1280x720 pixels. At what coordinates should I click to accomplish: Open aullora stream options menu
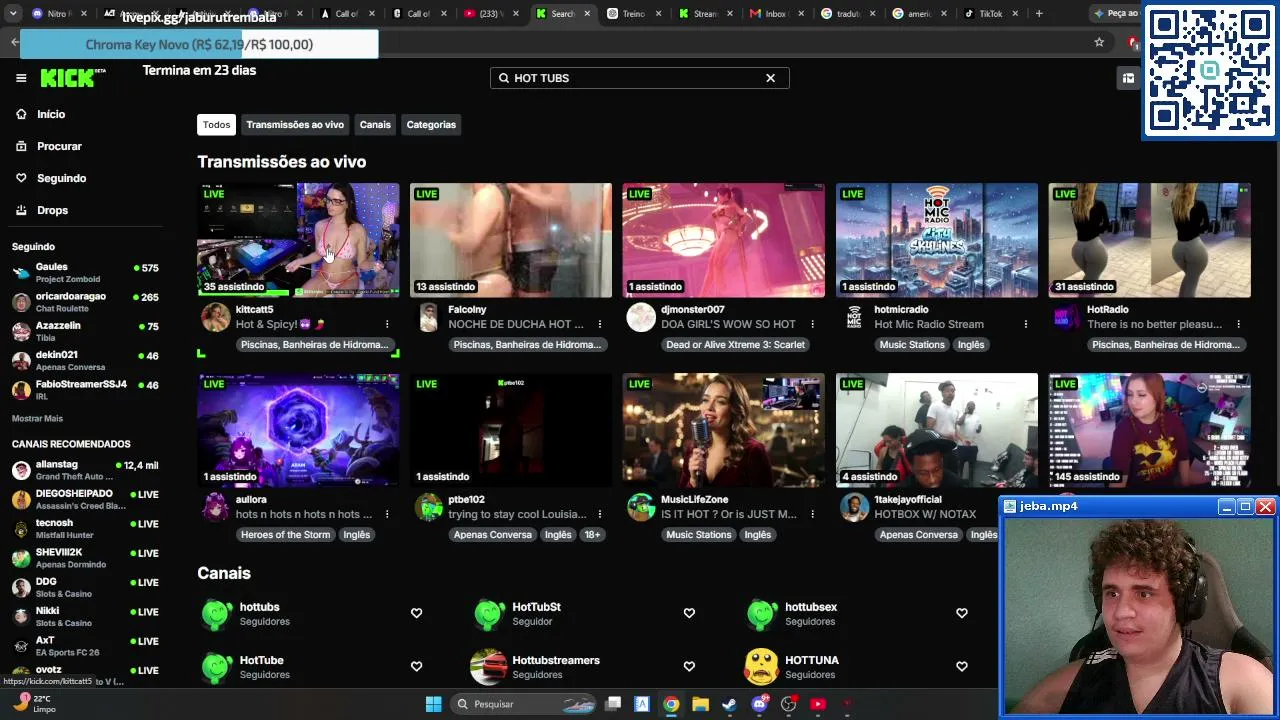[x=387, y=514]
